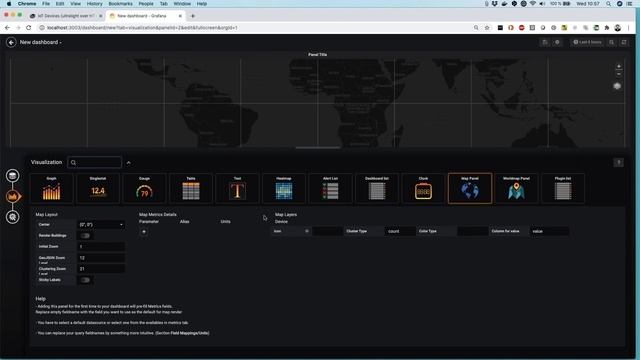This screenshot has width=640, height=360.
Task: Click the Column for value field
Action: click(x=549, y=231)
